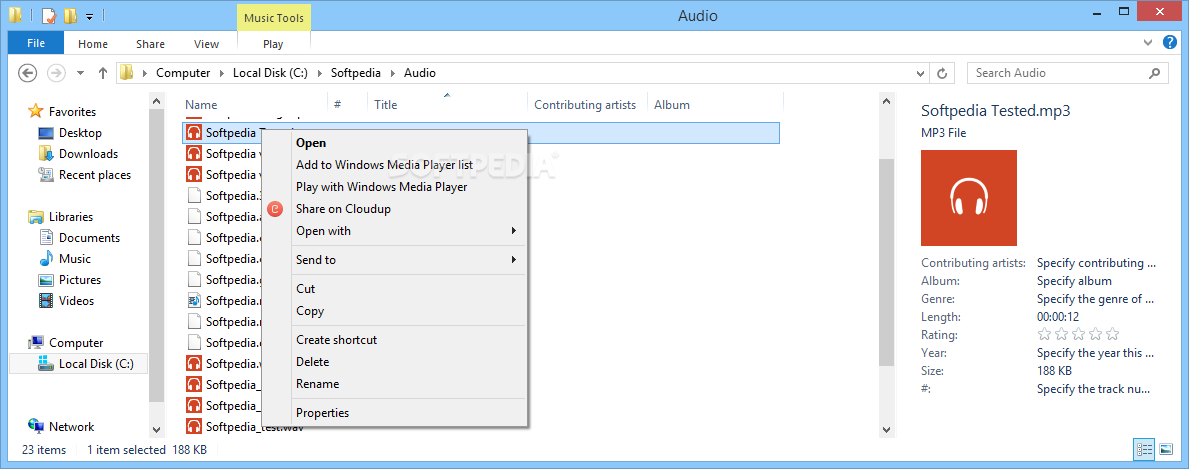Choose Add to Windows Media Player list
The width and height of the screenshot is (1189, 469).
[x=394, y=165]
